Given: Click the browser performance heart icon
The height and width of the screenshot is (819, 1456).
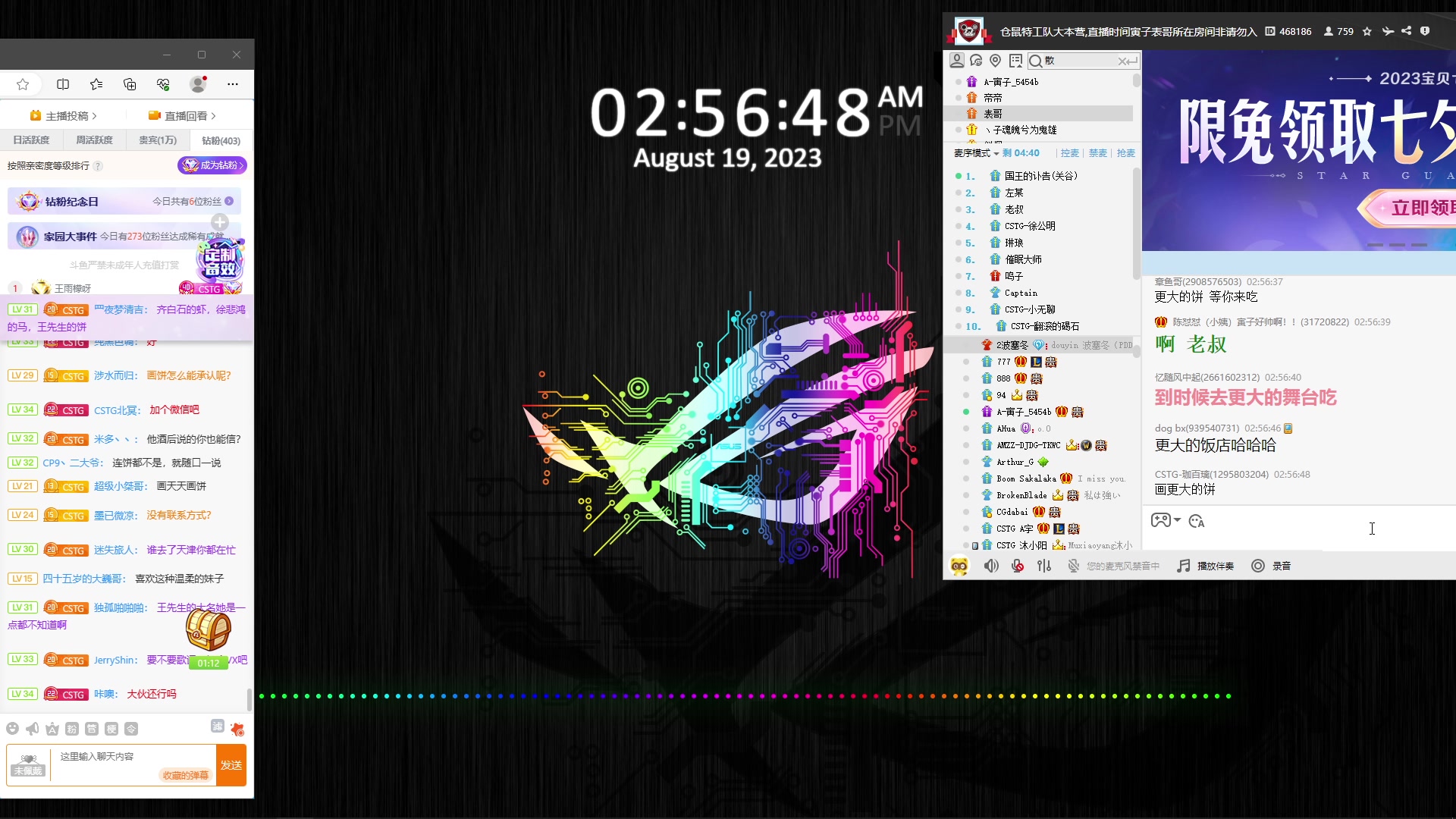Looking at the screenshot, I should [163, 84].
